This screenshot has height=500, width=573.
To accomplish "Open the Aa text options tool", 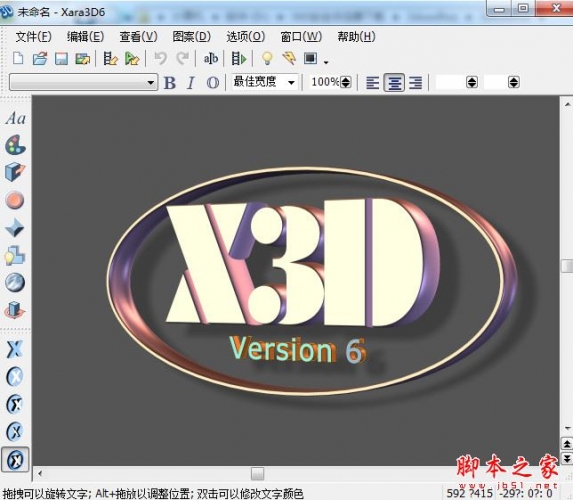I will click(x=15, y=119).
